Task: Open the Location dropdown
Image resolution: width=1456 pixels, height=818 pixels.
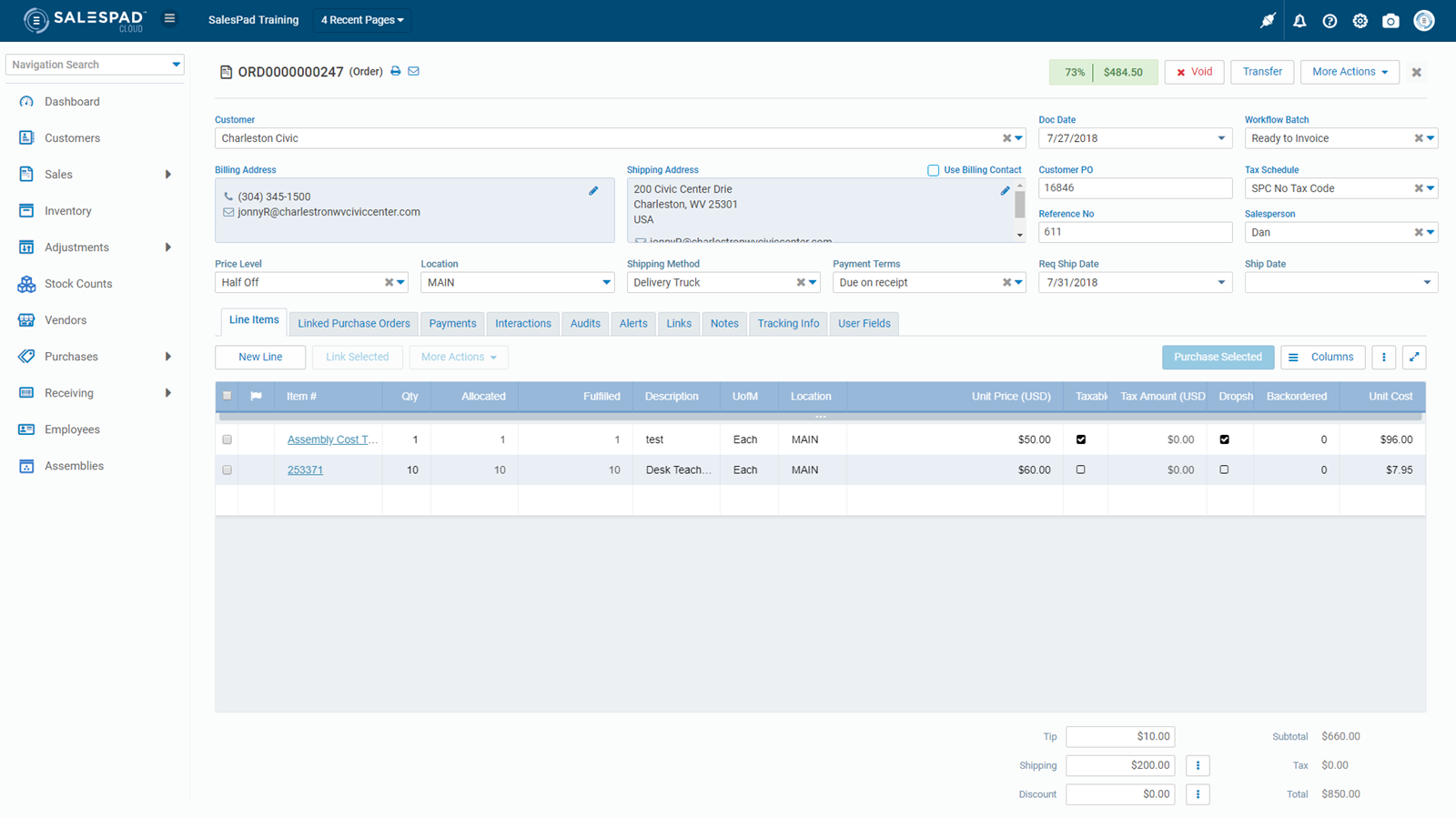Action: (x=606, y=282)
